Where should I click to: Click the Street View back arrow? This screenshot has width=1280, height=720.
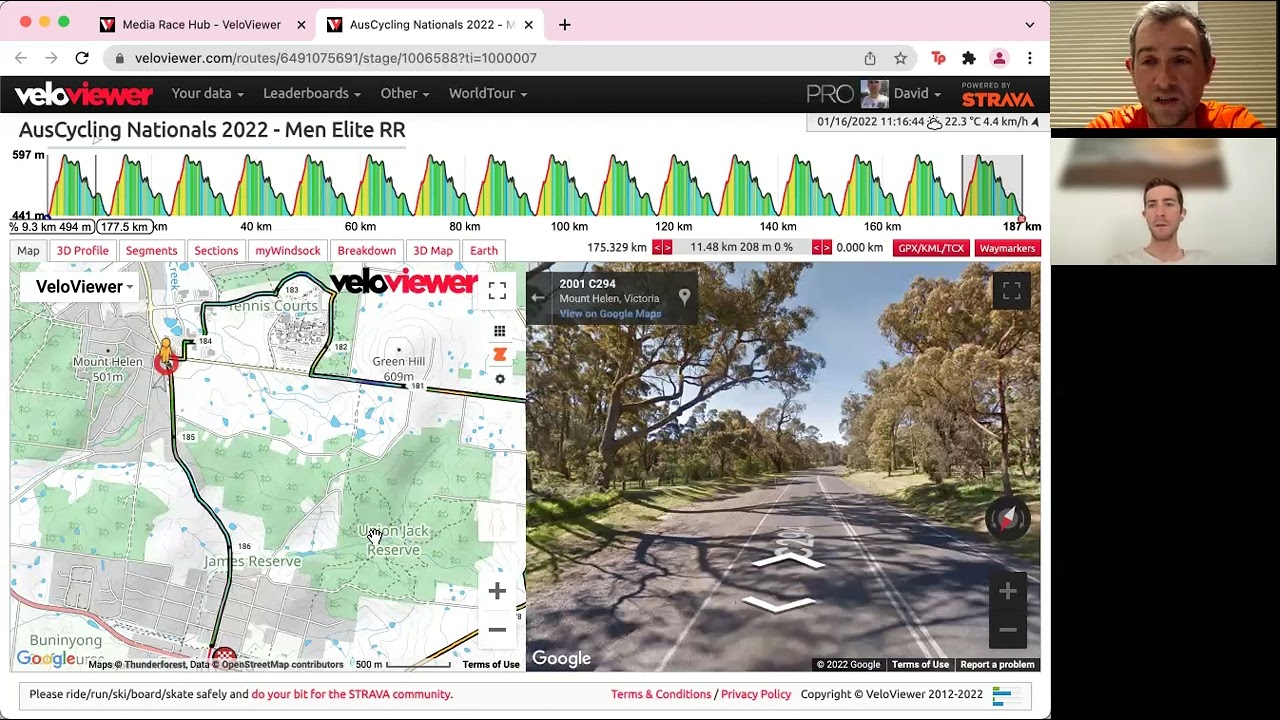click(x=538, y=297)
